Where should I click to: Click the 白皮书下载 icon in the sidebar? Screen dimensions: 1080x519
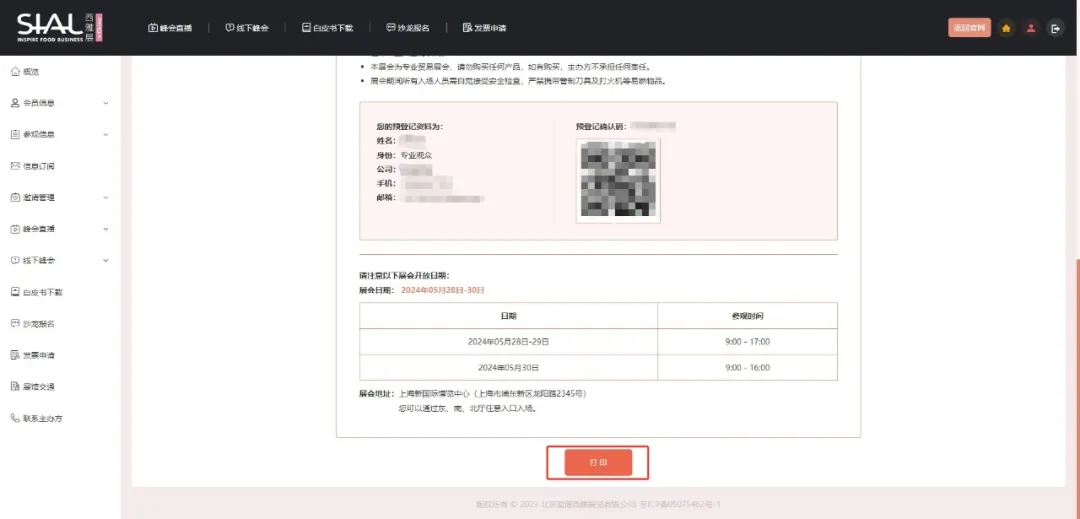coord(15,292)
